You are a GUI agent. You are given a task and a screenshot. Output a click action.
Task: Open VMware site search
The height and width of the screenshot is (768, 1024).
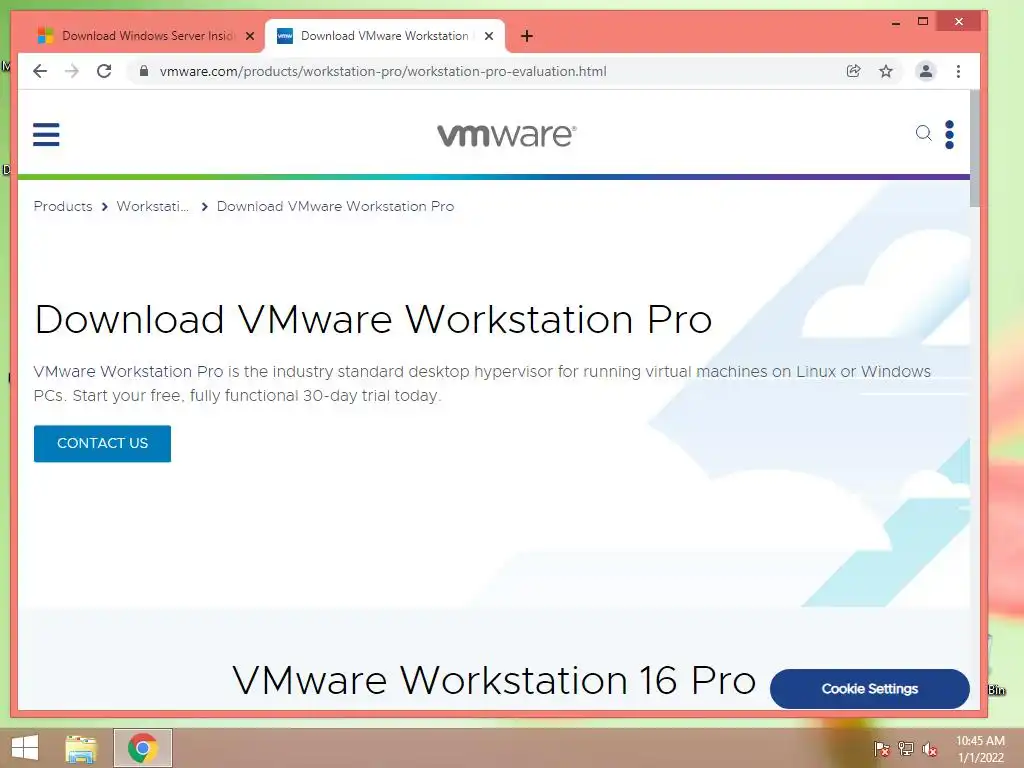click(x=923, y=133)
